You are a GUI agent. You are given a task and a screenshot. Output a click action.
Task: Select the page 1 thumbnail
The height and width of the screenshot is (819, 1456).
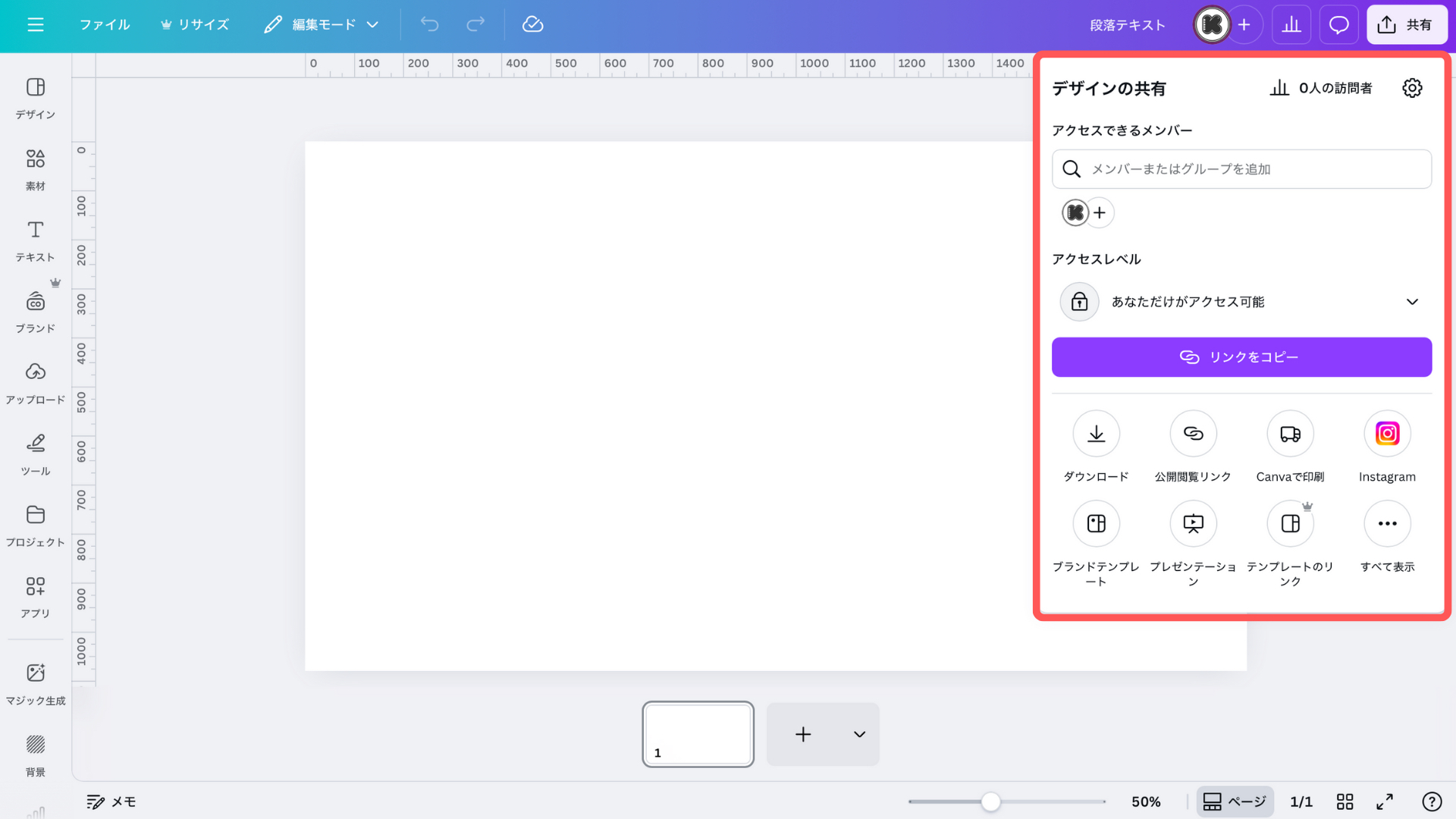coord(698,734)
